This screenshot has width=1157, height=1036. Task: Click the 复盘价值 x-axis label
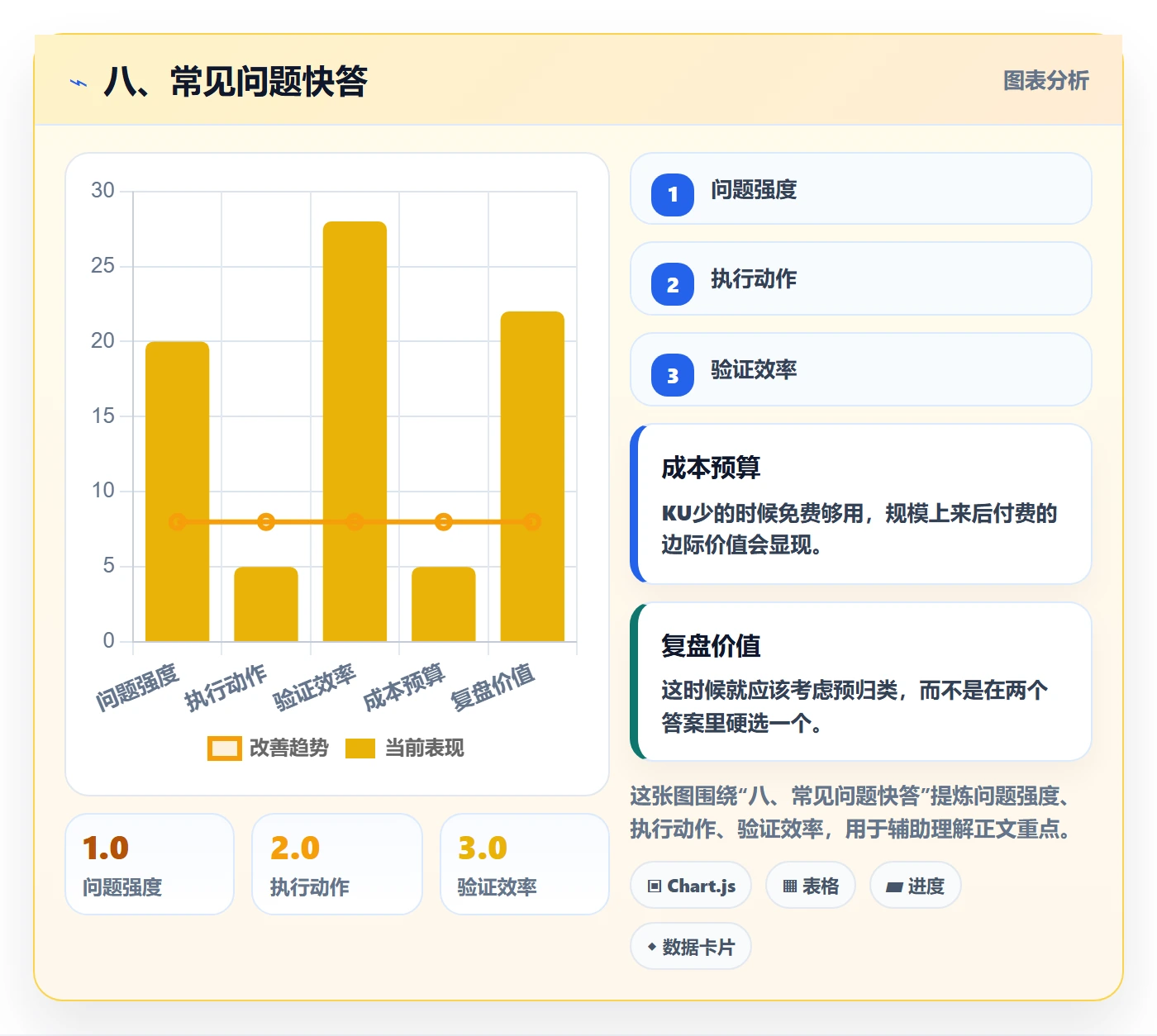tap(493, 686)
